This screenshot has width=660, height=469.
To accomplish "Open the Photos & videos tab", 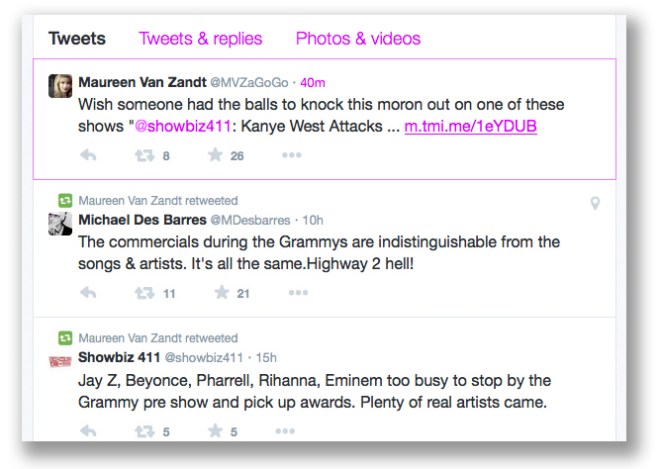I will point(358,39).
